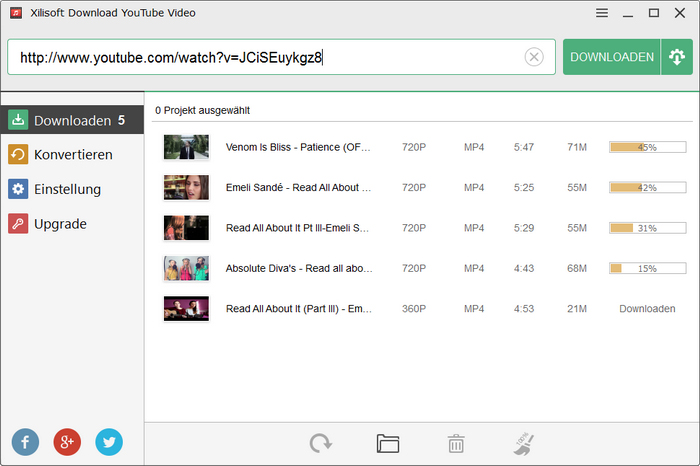
Task: Click the '21M' file size value
Action: 577,309
